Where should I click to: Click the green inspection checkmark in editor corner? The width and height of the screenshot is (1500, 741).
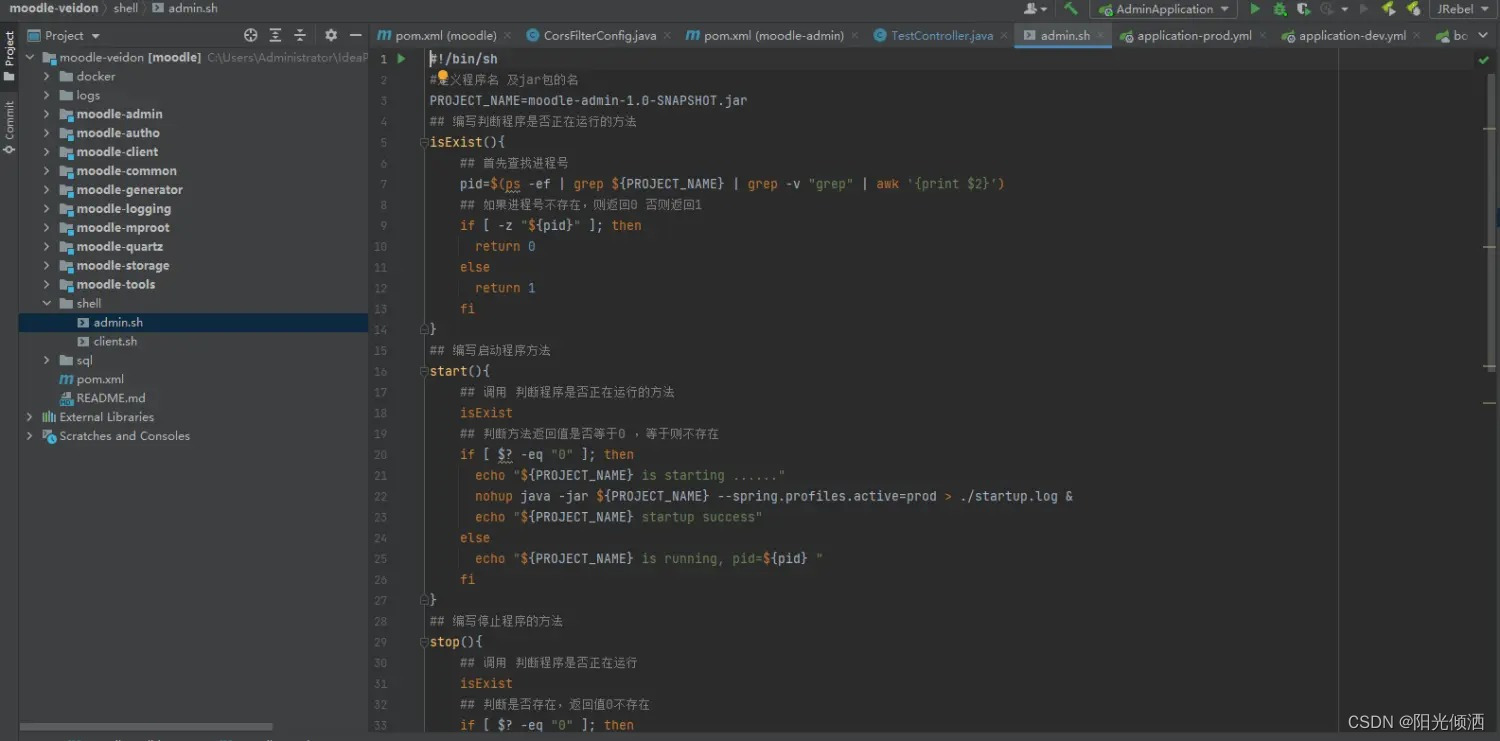1483,60
